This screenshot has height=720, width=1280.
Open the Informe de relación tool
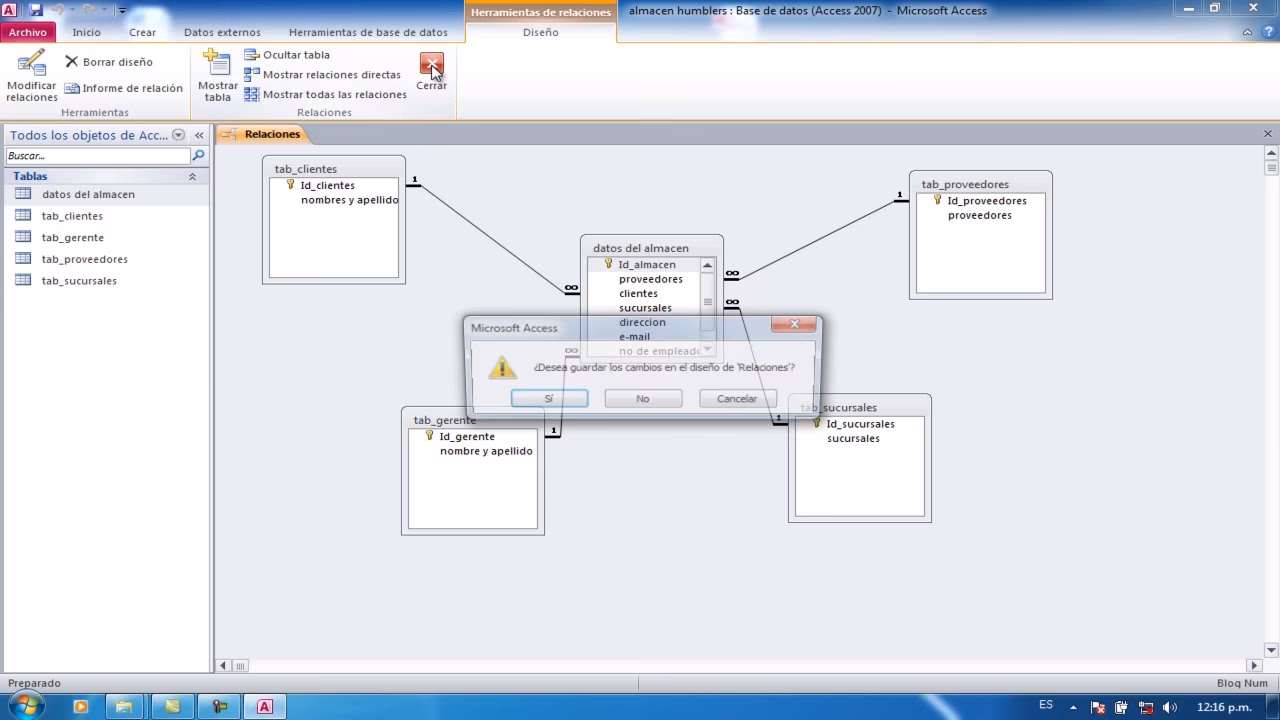pyautogui.click(x=124, y=88)
